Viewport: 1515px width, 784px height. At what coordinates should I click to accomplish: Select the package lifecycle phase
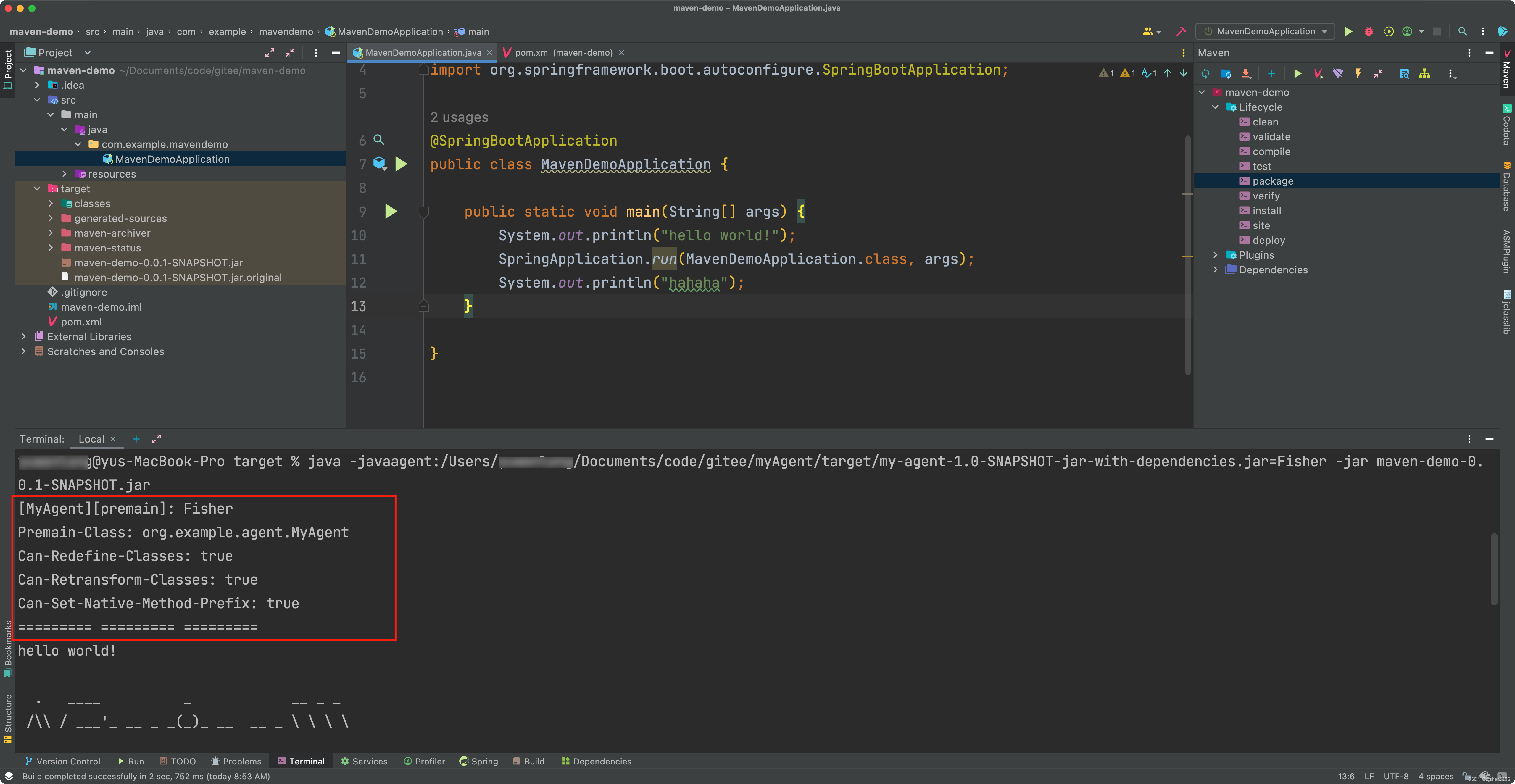pyautogui.click(x=1271, y=181)
